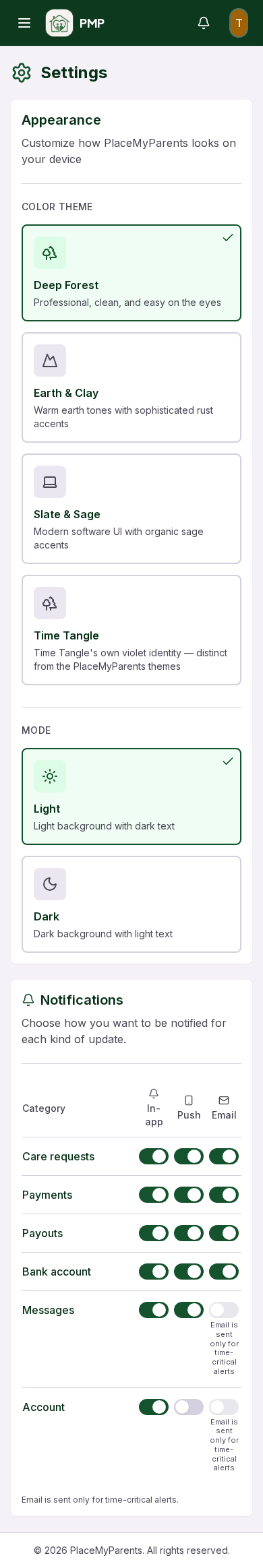The width and height of the screenshot is (263, 1568).
Task: Open the hamburger navigation menu
Action: (x=24, y=23)
